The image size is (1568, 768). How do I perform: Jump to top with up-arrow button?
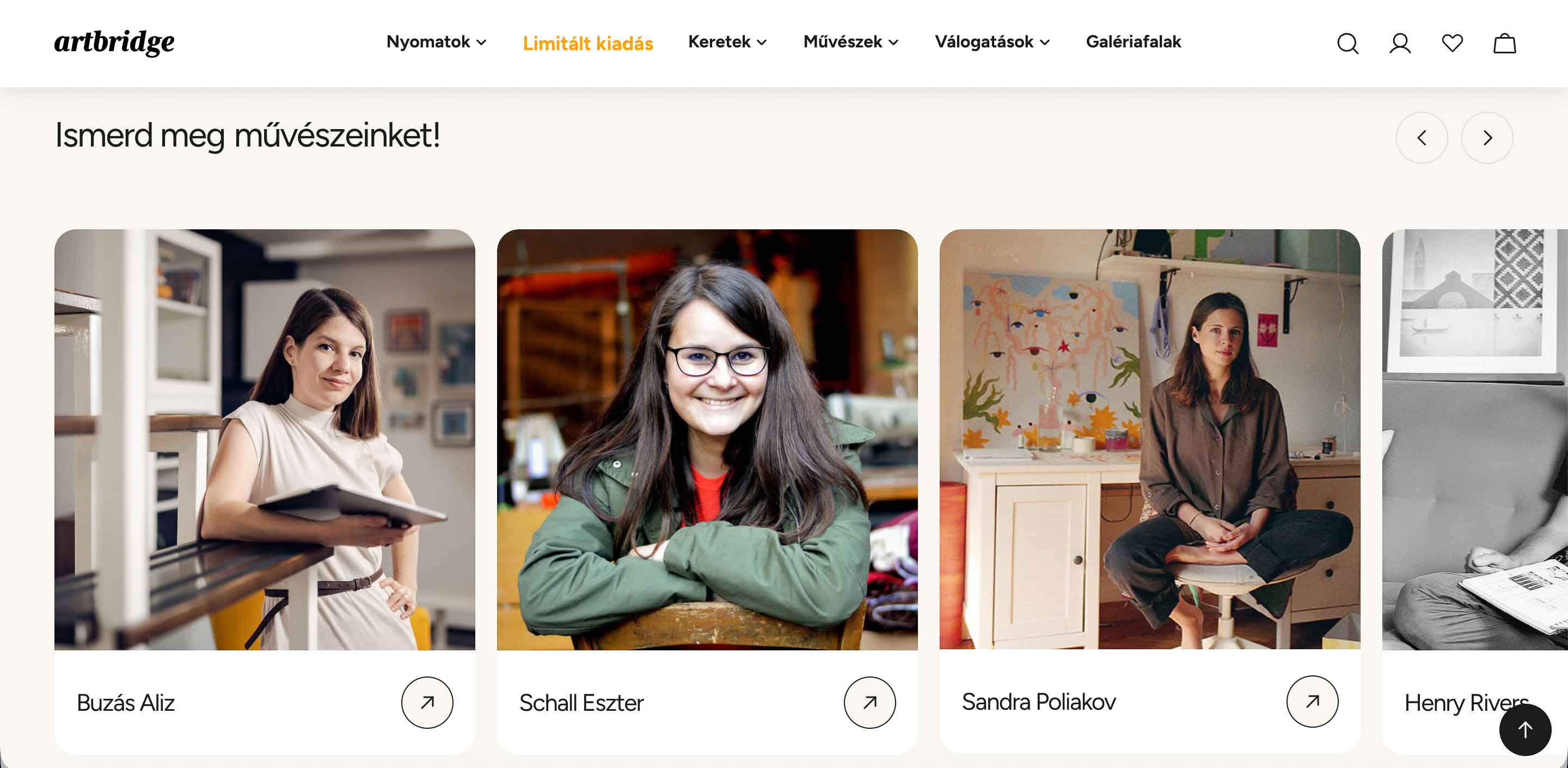1526,730
